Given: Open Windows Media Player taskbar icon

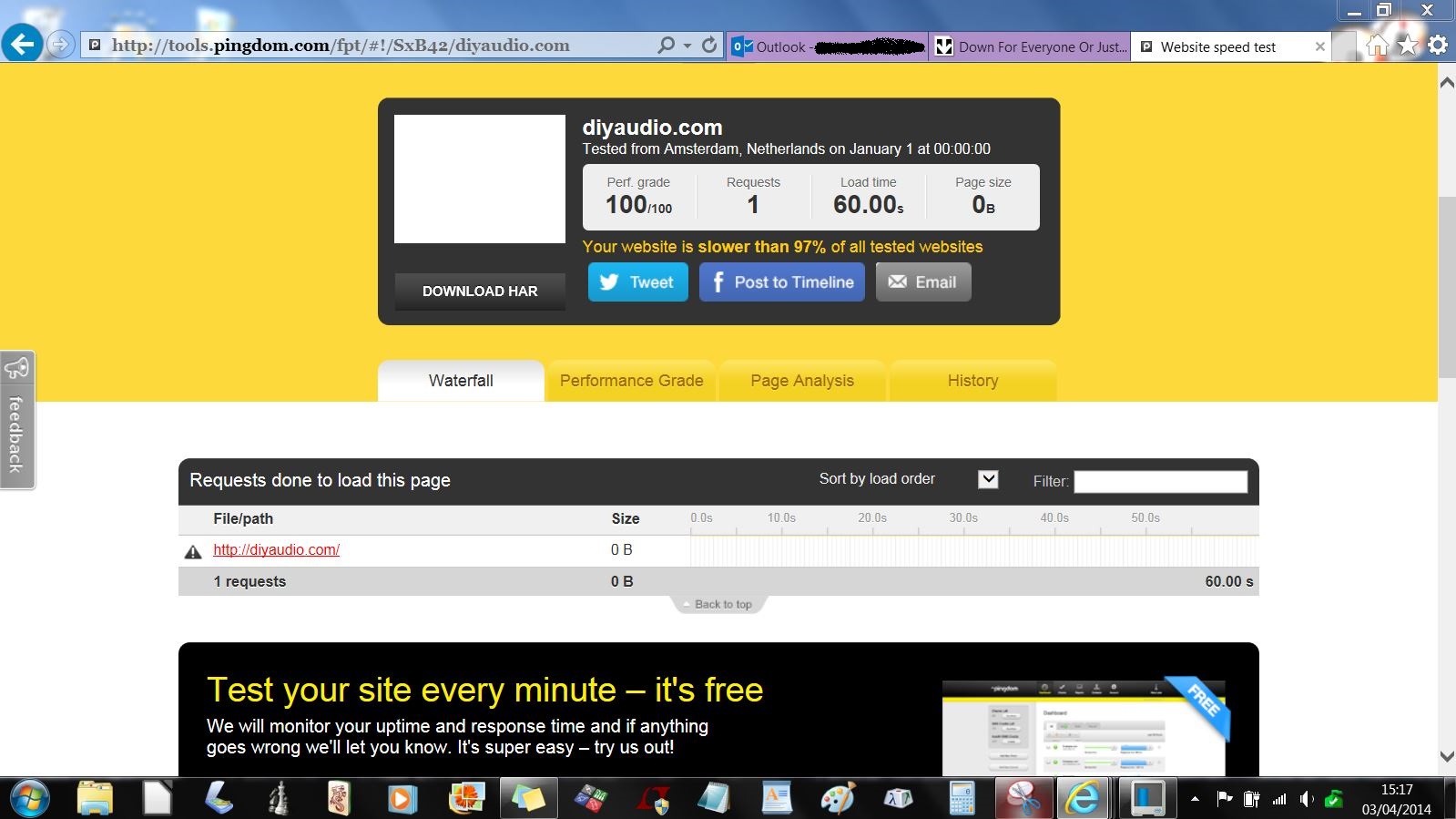Looking at the screenshot, I should (402, 799).
